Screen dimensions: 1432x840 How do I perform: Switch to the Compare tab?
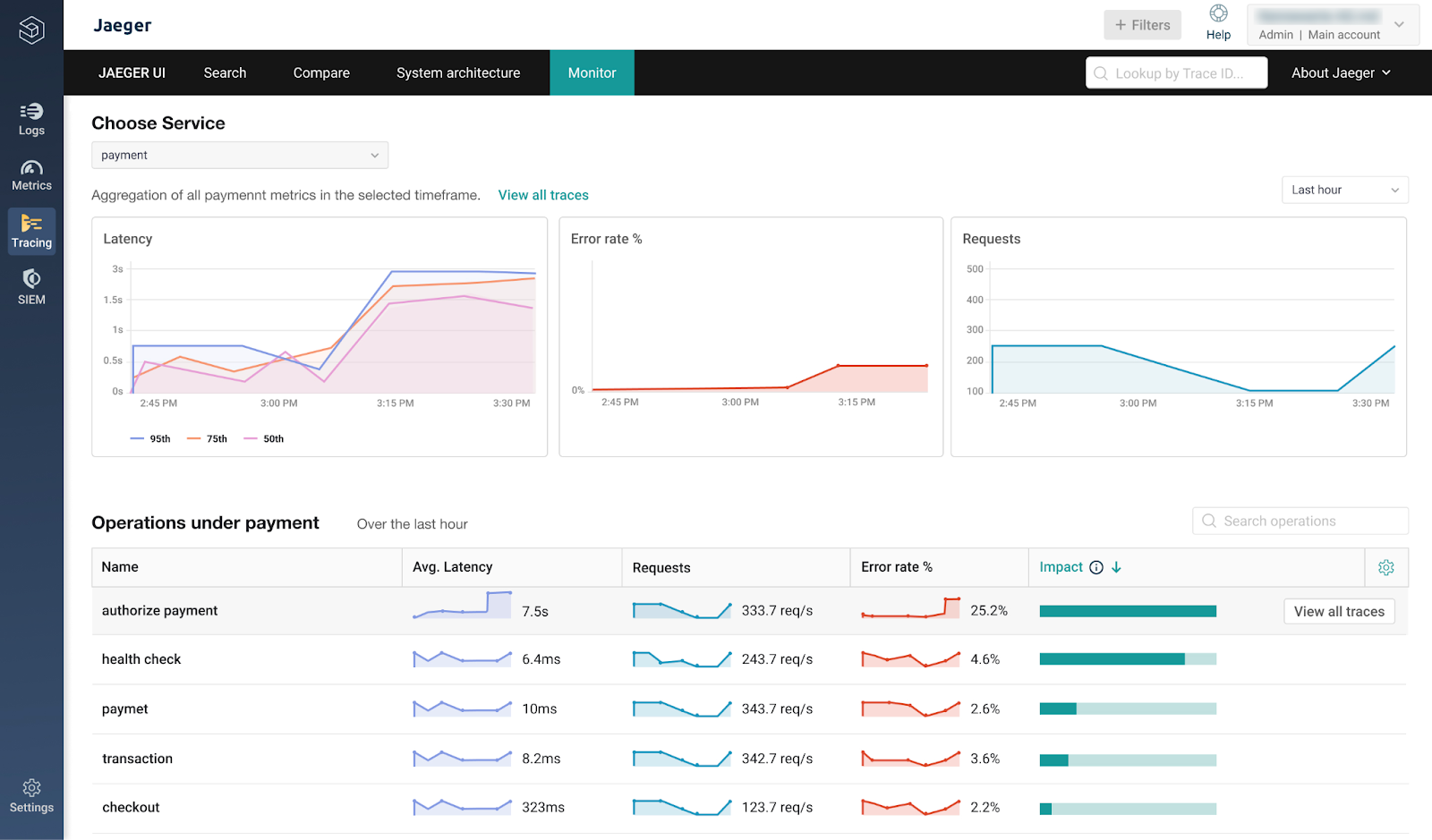click(321, 73)
